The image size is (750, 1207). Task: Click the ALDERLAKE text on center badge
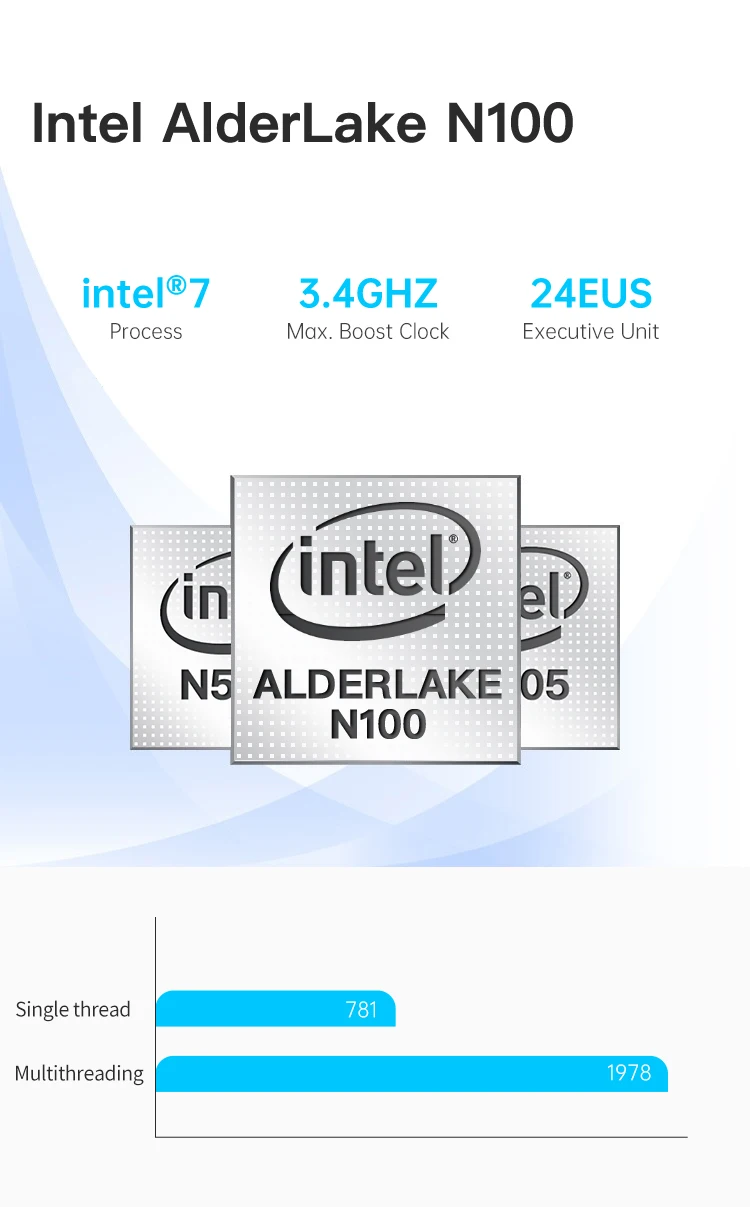(x=377, y=685)
